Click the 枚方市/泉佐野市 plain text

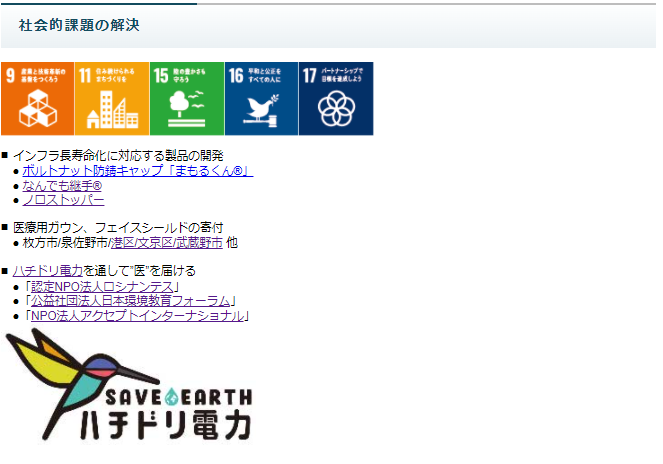pyautogui.click(x=67, y=243)
